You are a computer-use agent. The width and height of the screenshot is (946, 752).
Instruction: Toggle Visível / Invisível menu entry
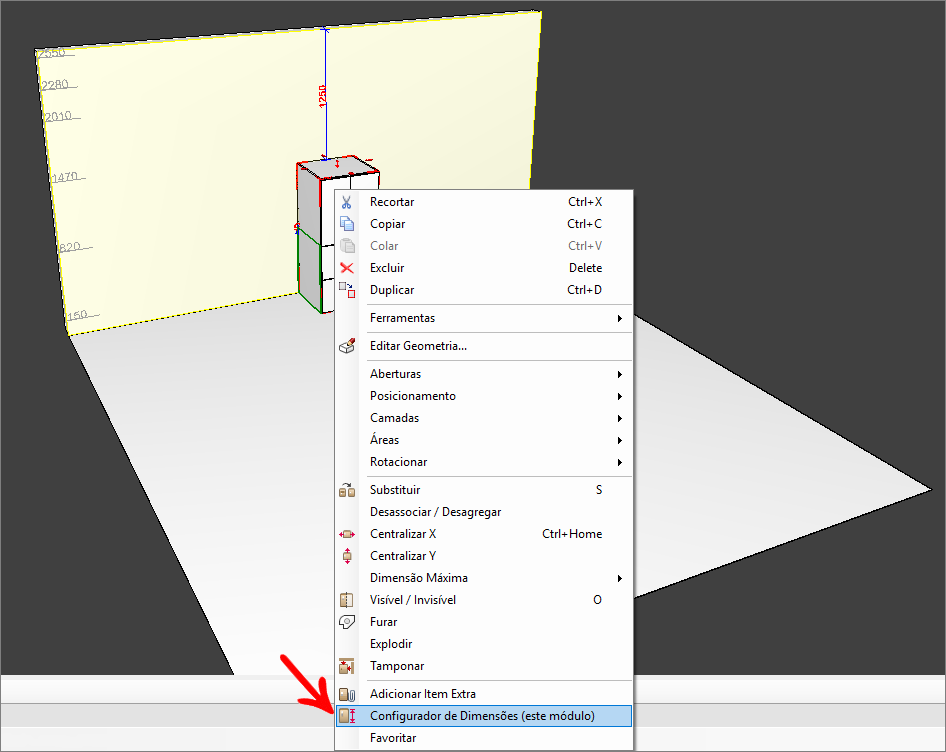click(x=484, y=600)
